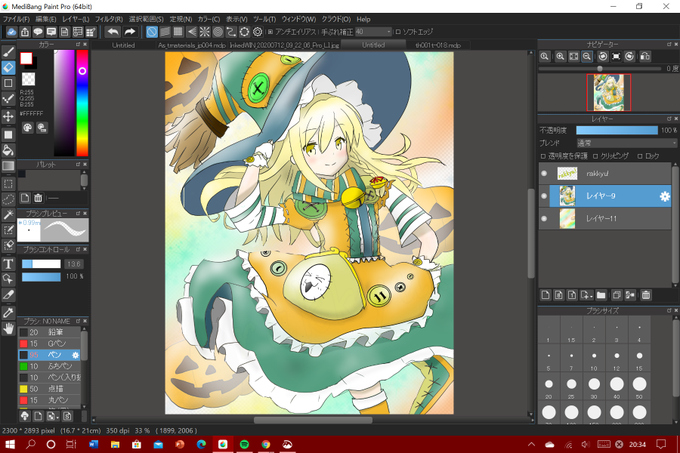The height and width of the screenshot is (453, 680).
Task: Click flip view icon in Navigator
Action: click(645, 56)
